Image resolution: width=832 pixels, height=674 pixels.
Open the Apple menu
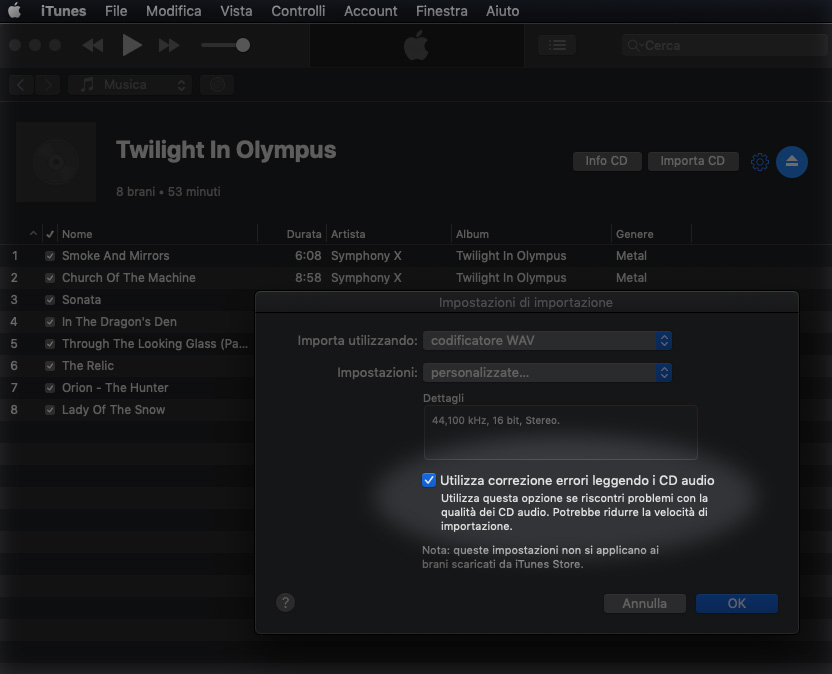coord(14,11)
